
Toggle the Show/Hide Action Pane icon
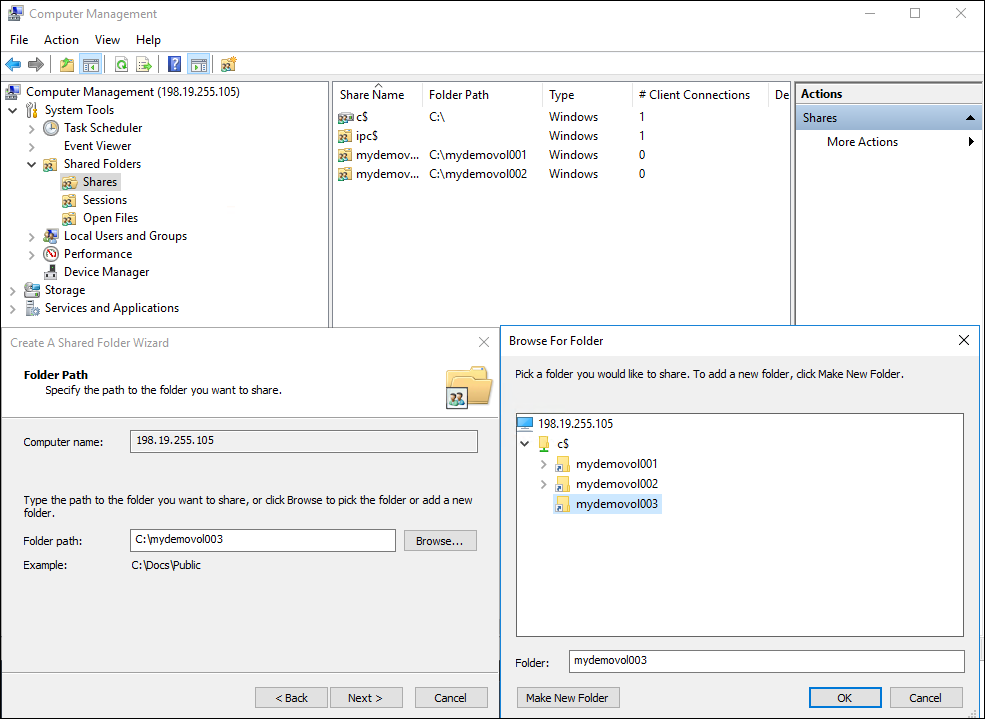click(198, 64)
